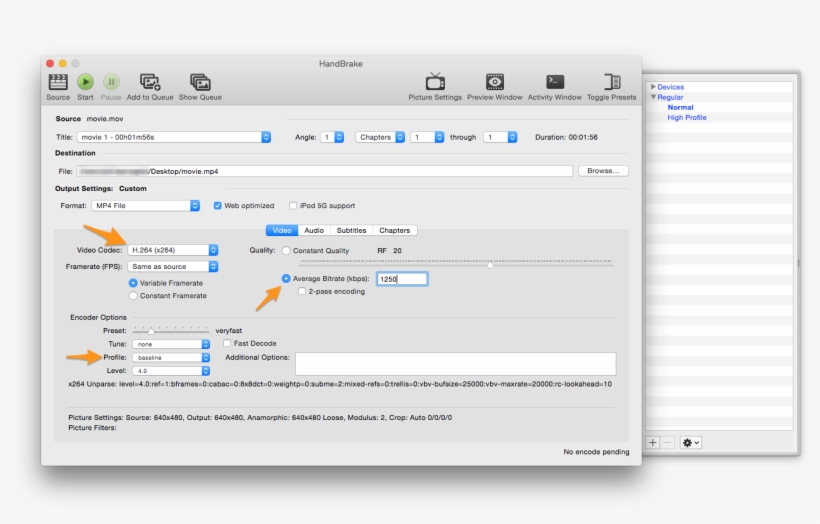Select the Constant Framerate radio button
This screenshot has height=524, width=820.
click(x=133, y=295)
